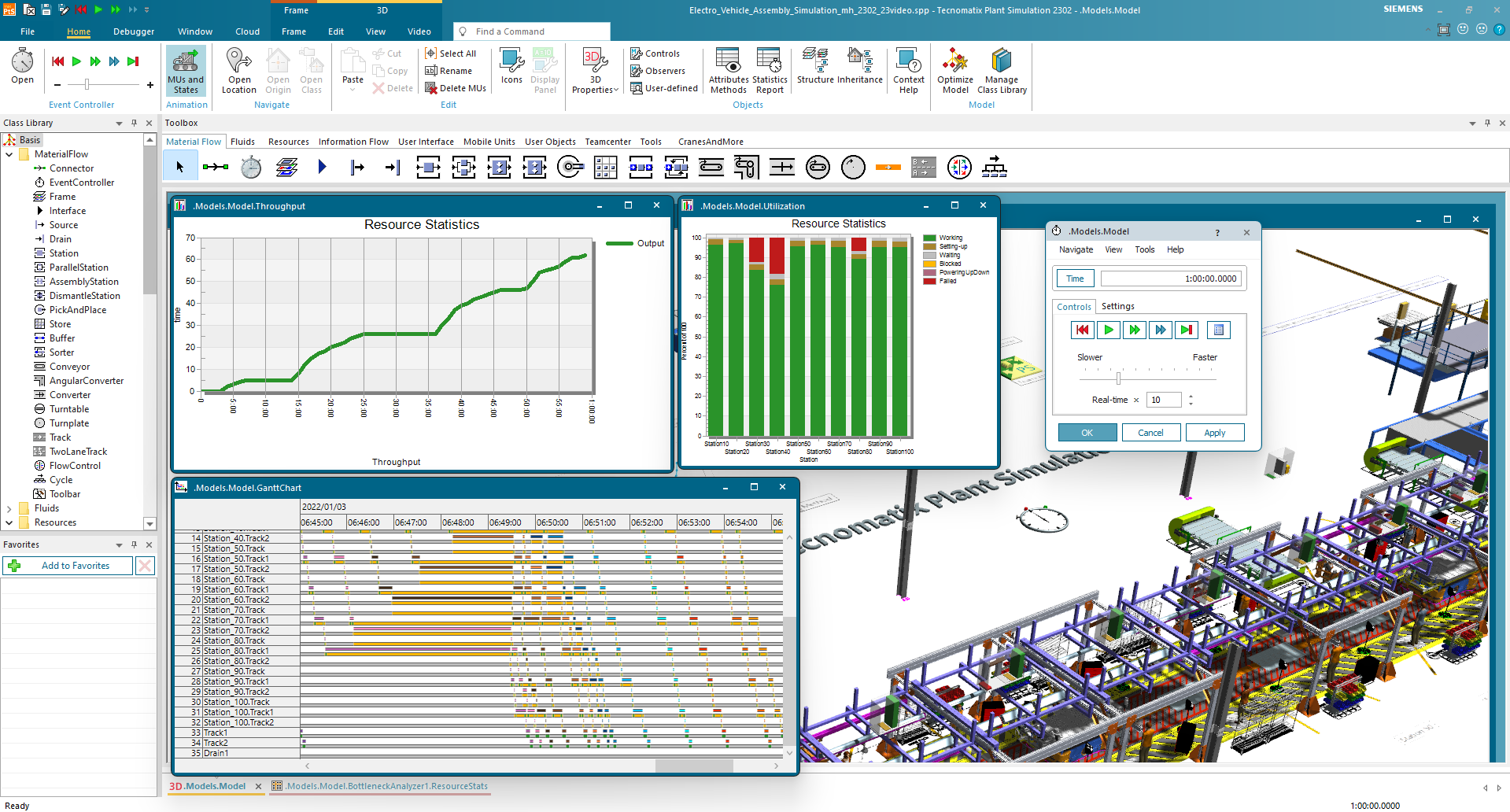
Task: Click the Optimize Model icon
Action: (x=954, y=70)
